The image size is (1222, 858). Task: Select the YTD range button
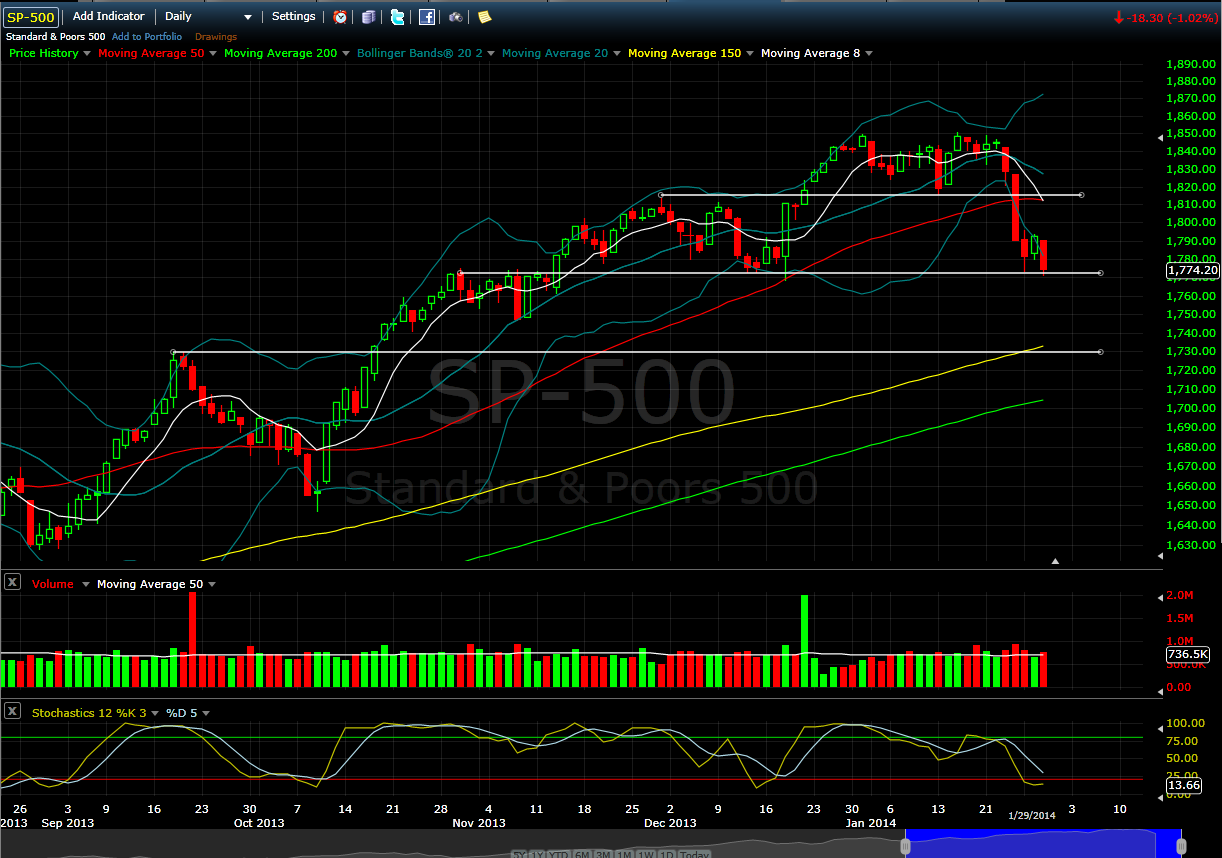(x=558, y=854)
